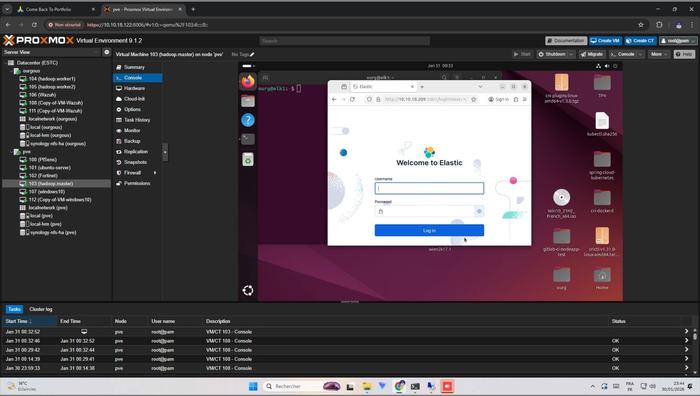Open the Elastic browser hamburger menu
The height and width of the screenshot is (396, 700).
pyautogui.click(x=525, y=99)
